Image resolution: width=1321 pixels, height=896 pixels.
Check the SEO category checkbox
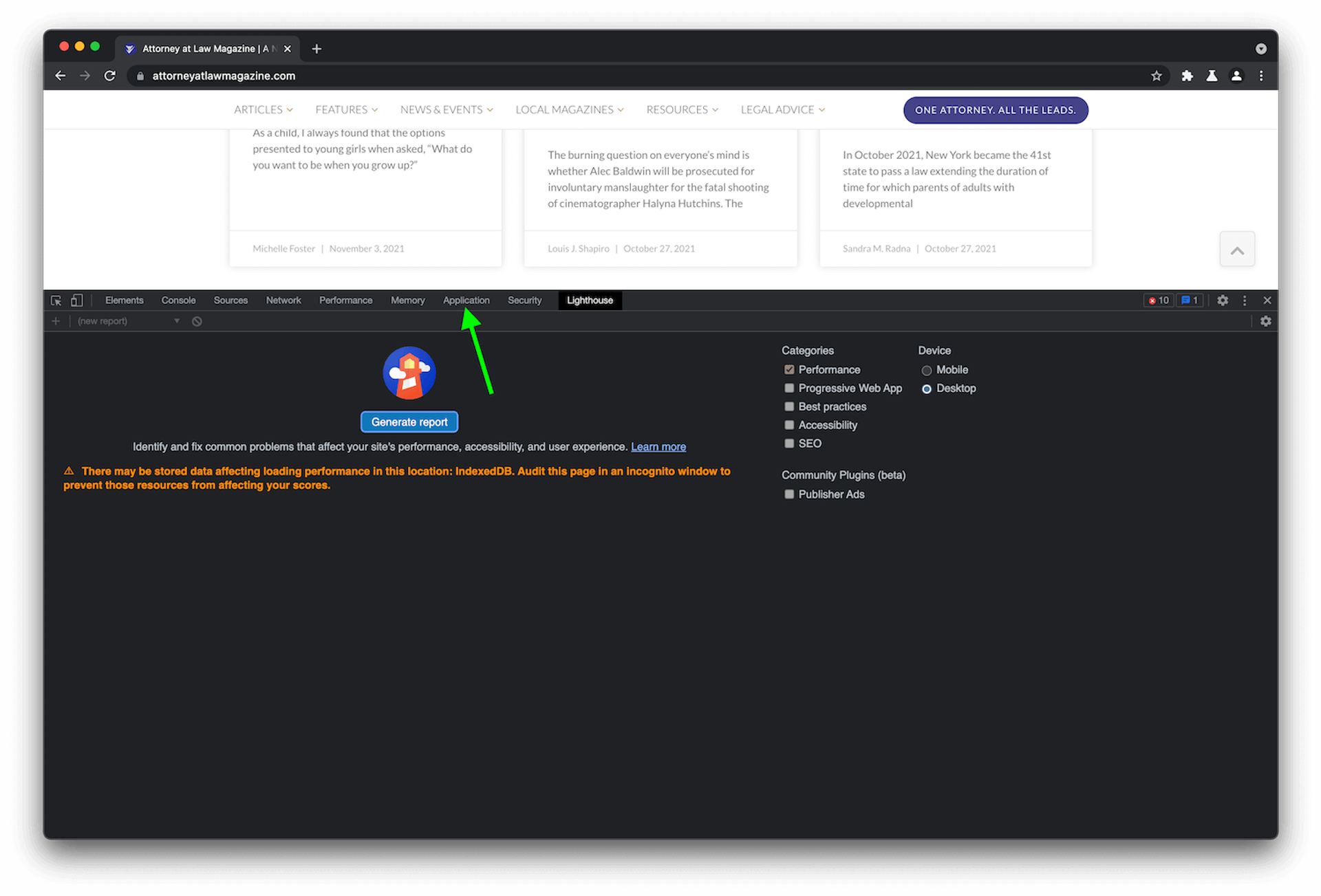coord(789,444)
